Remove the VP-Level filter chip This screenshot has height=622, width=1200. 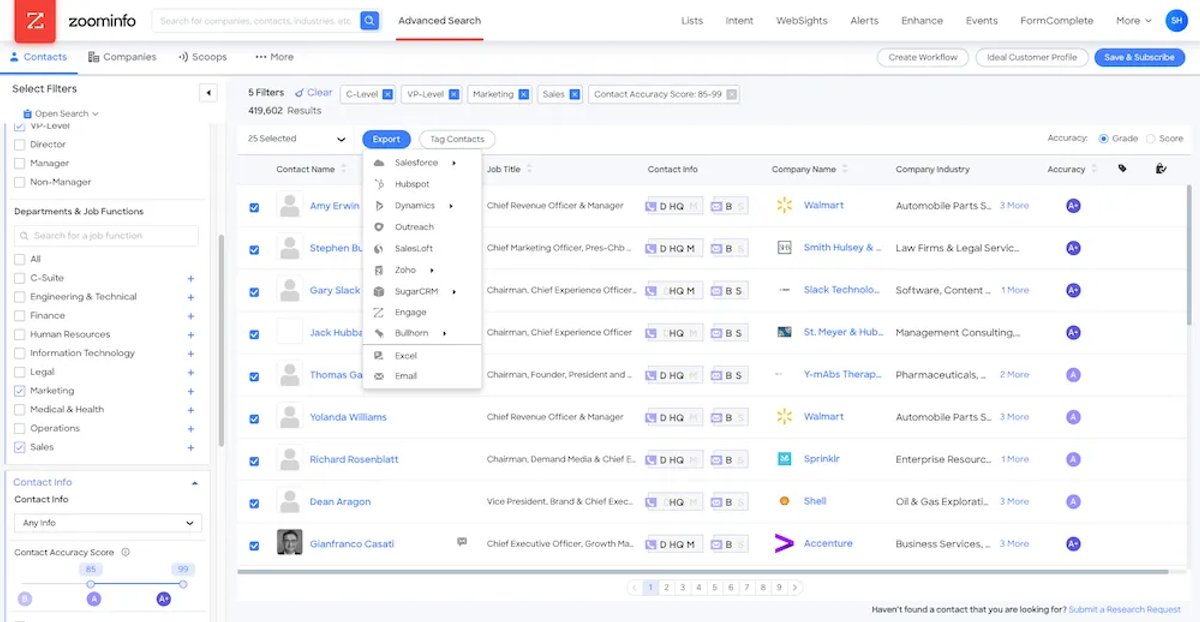454,94
